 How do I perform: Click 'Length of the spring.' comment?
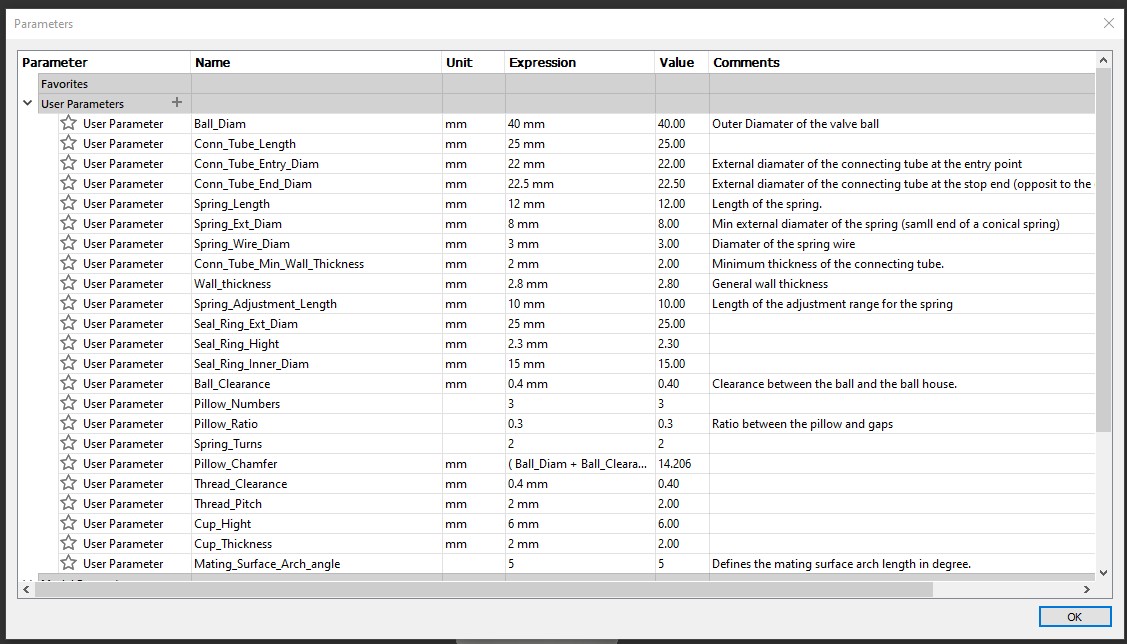coord(766,204)
